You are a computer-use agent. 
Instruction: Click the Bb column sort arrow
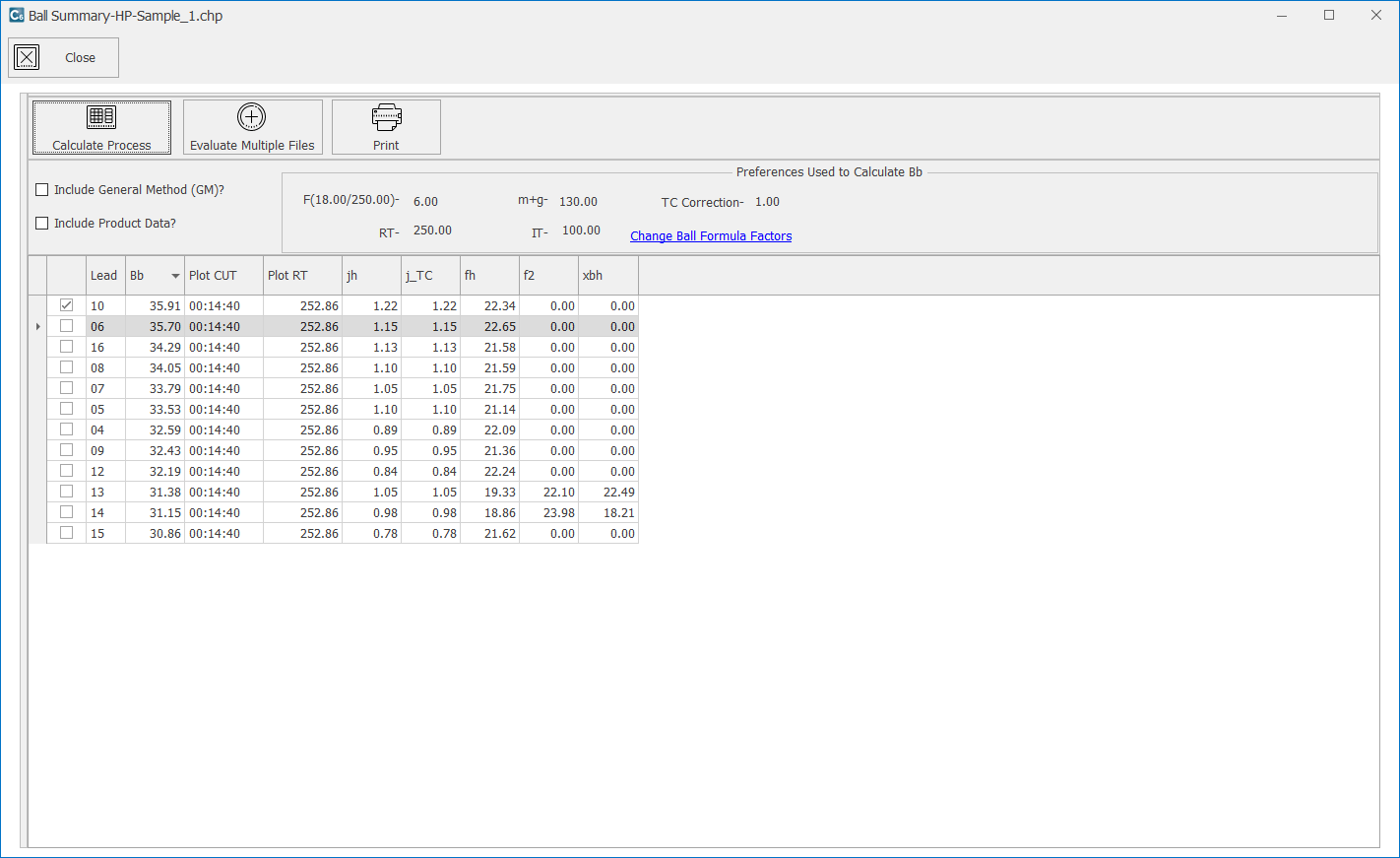click(x=175, y=276)
